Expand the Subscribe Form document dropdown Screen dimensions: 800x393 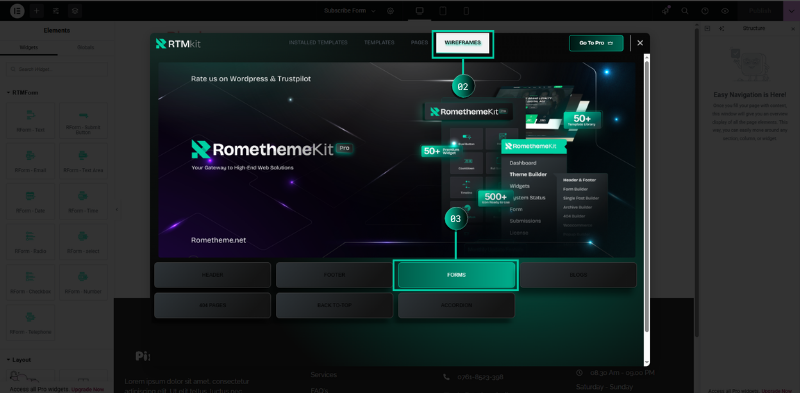pyautogui.click(x=349, y=11)
